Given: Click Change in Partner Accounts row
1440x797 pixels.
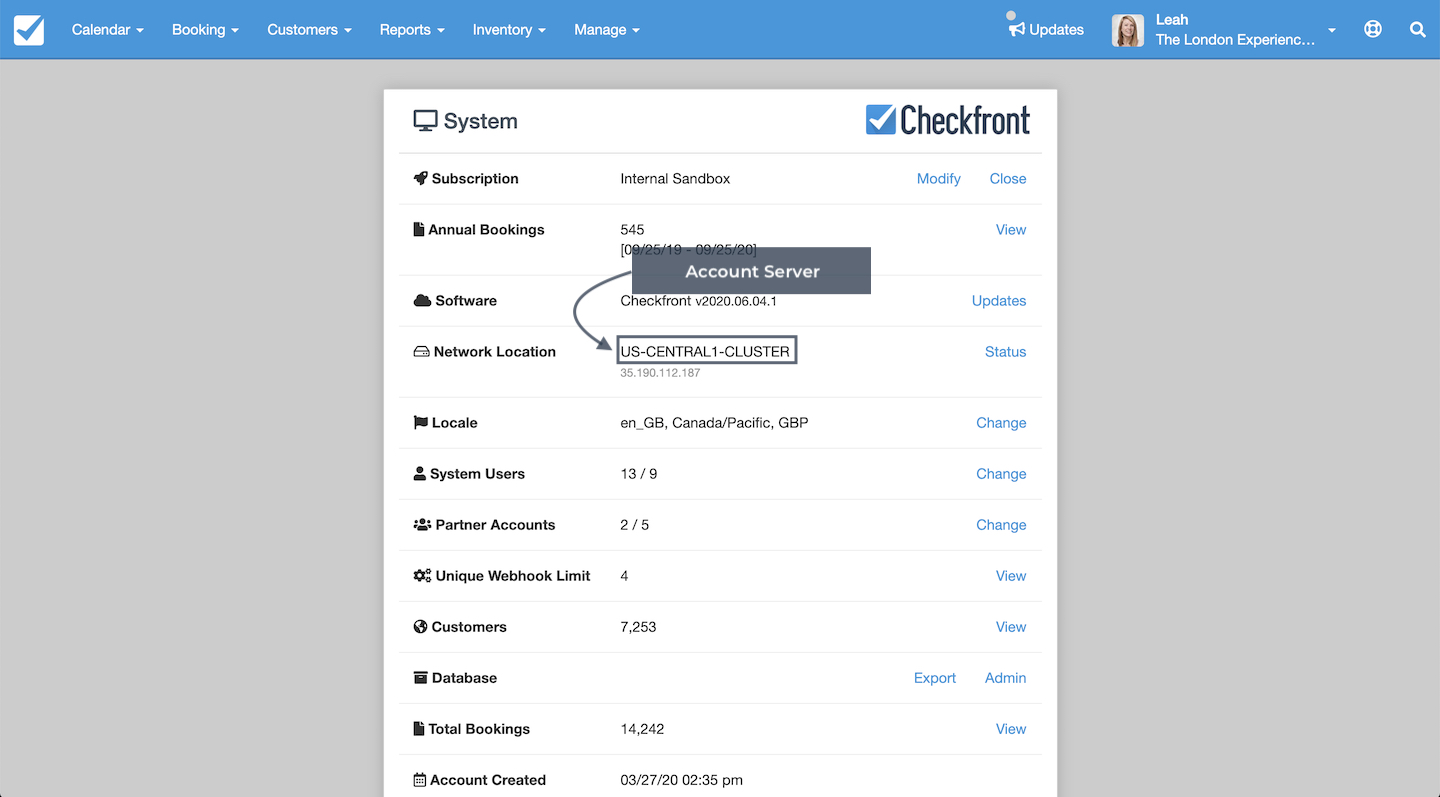Looking at the screenshot, I should [x=1001, y=524].
